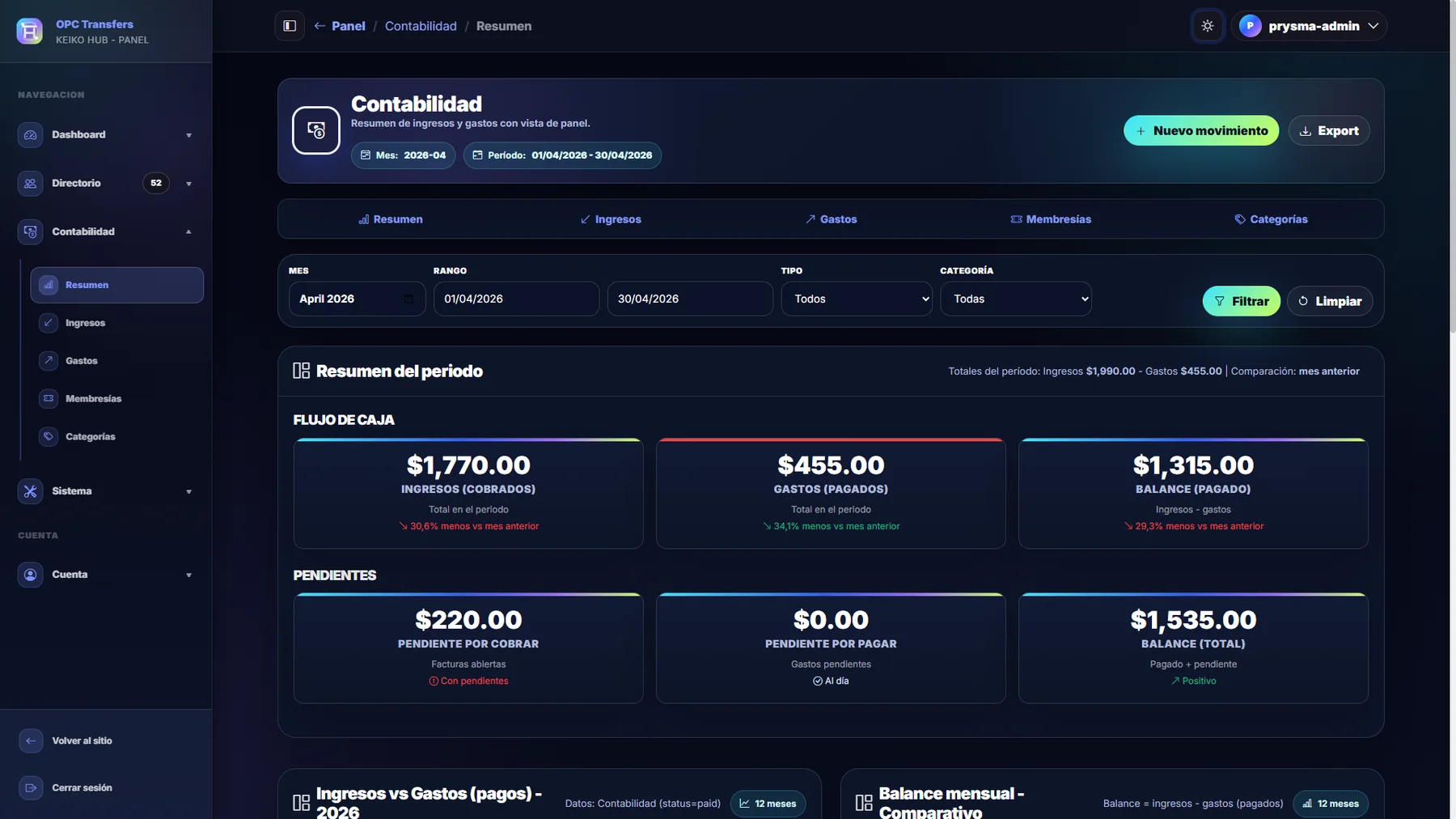The image size is (1456, 819).
Task: Click the Ingresos sidebar arrow icon
Action: [49, 323]
